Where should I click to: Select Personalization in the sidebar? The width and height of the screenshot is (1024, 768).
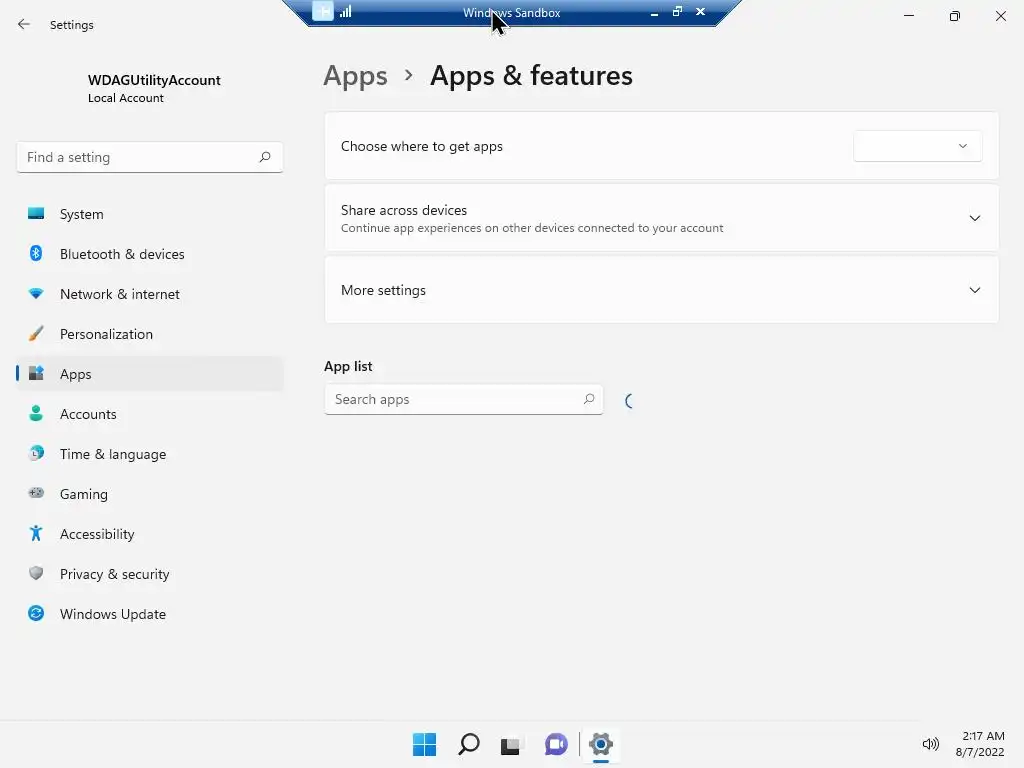(x=150, y=334)
